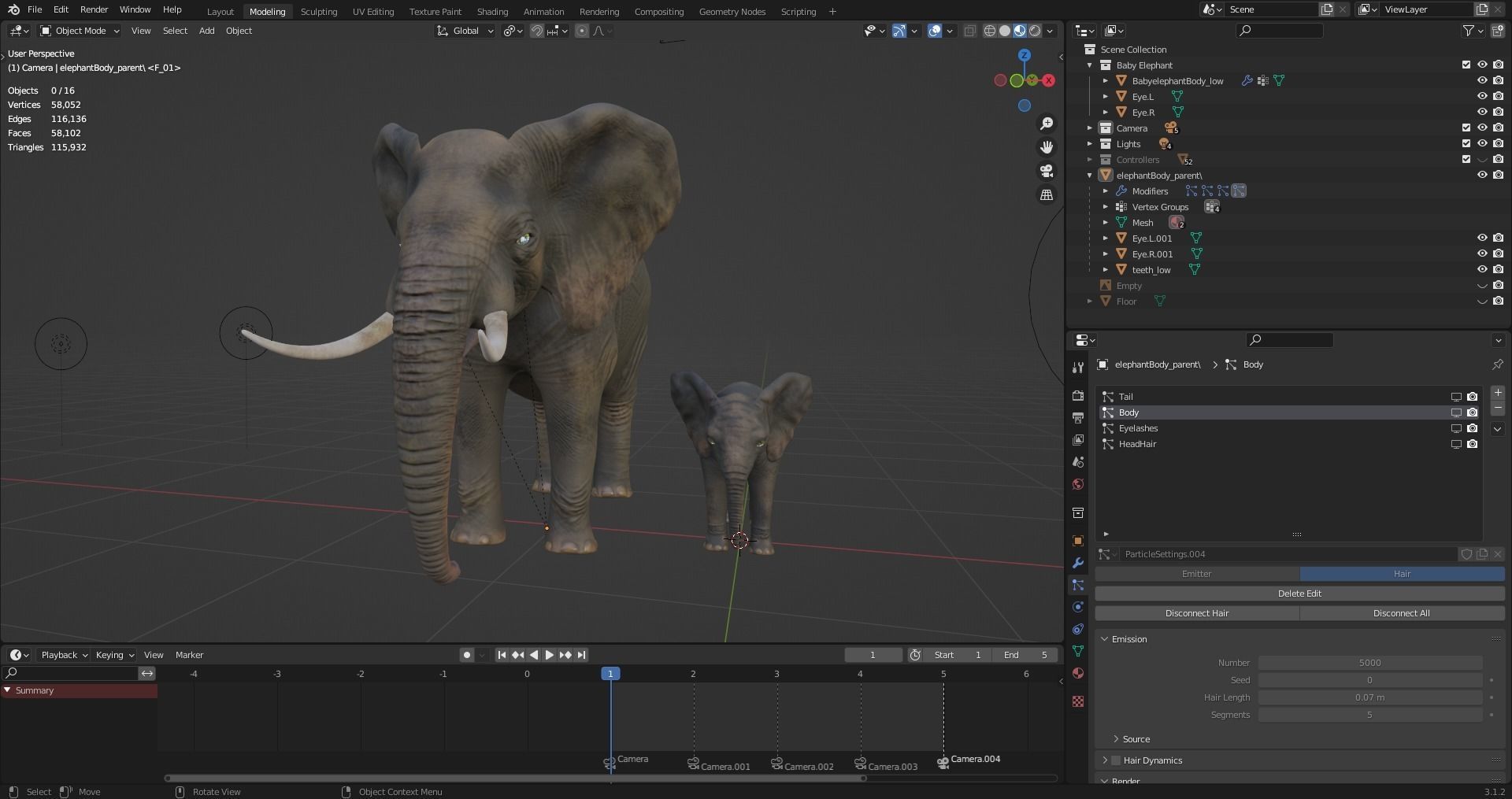This screenshot has width=1512, height=799.
Task: Expand the Lights collection
Action: [1090, 144]
